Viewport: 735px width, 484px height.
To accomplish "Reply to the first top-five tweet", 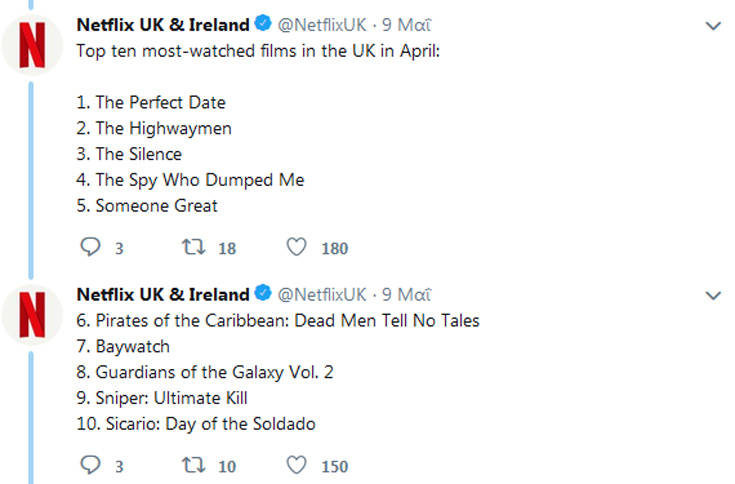I will point(89,247).
